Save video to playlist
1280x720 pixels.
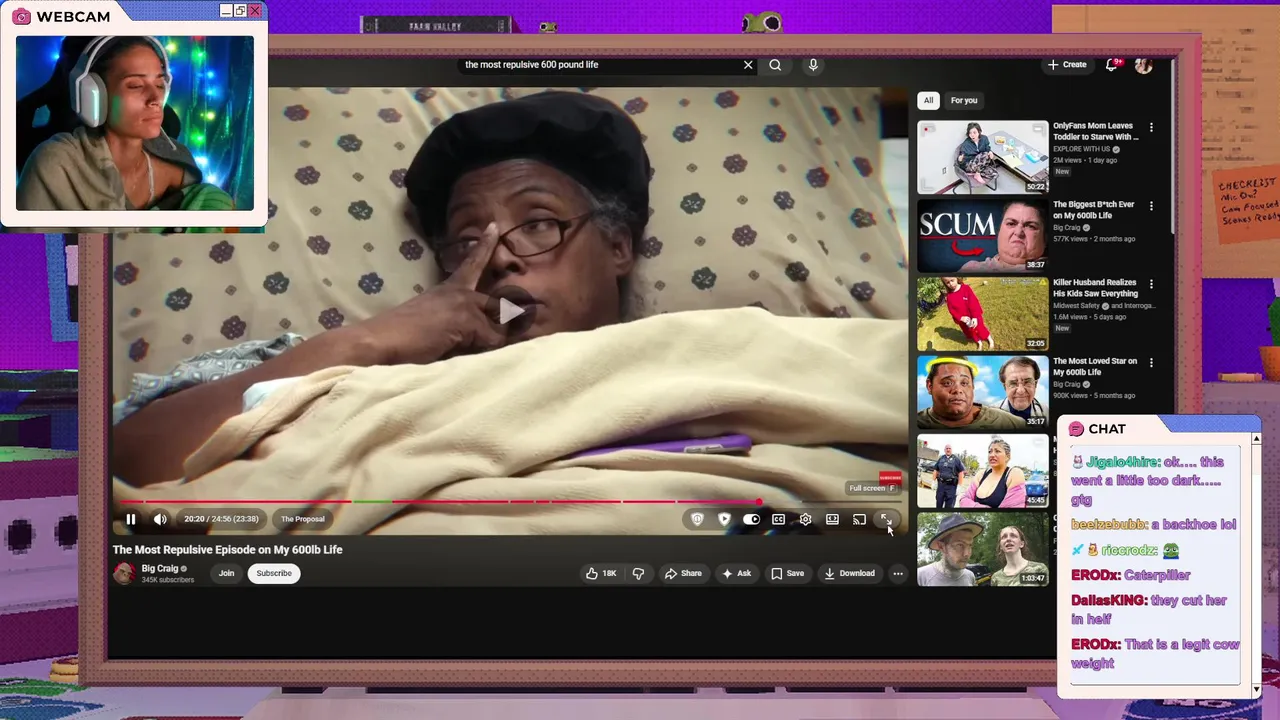tap(787, 573)
